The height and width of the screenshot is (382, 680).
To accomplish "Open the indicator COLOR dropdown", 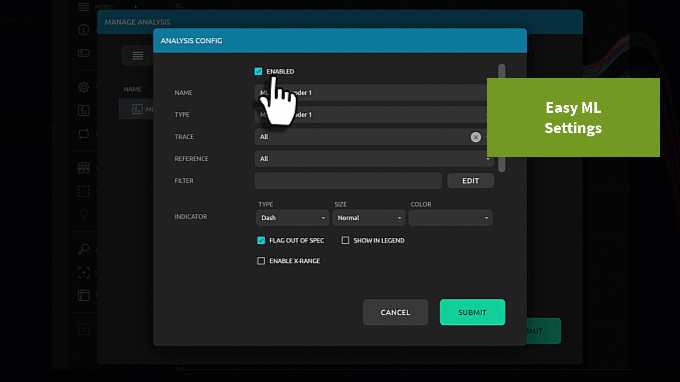I will click(x=450, y=218).
